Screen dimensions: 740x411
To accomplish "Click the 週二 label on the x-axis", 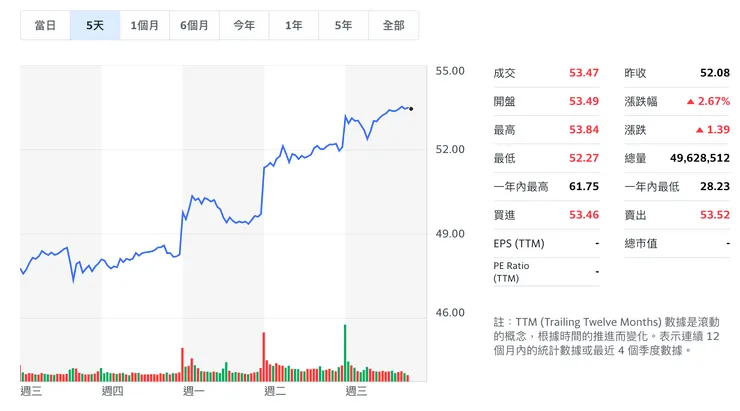I will [275, 390].
